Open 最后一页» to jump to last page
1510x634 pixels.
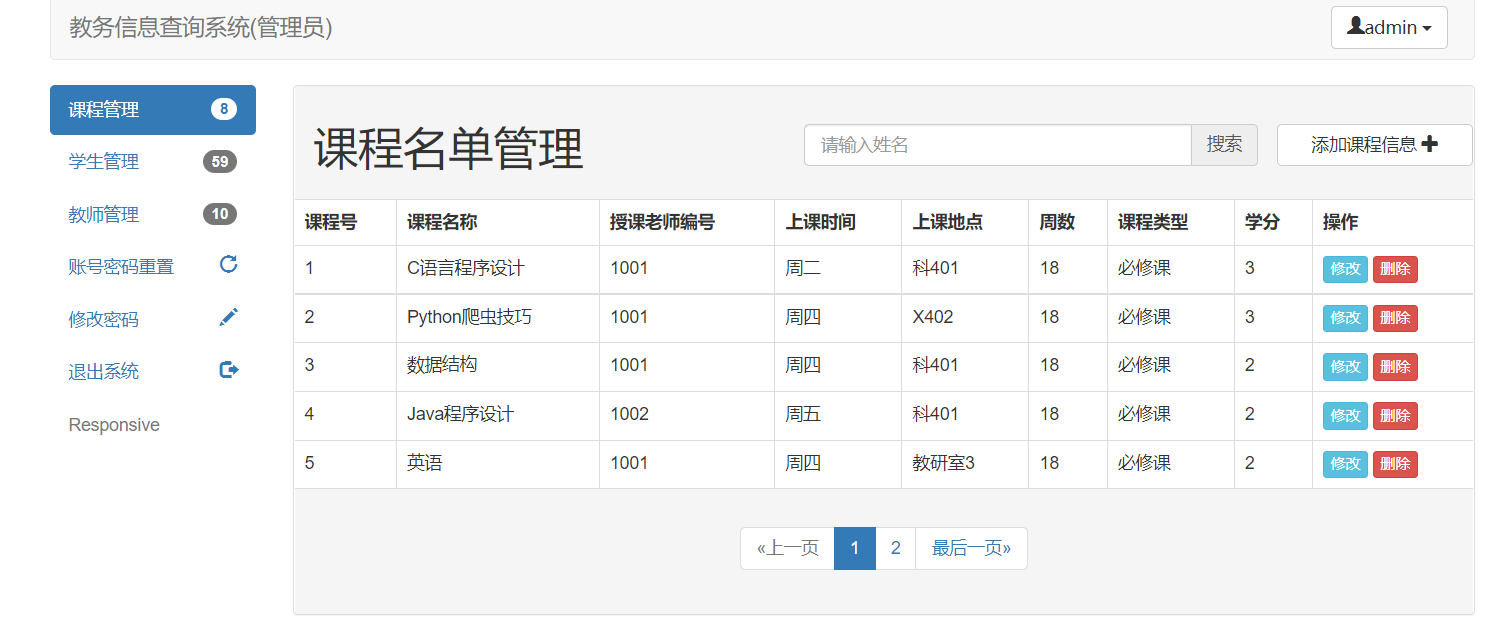tap(971, 548)
